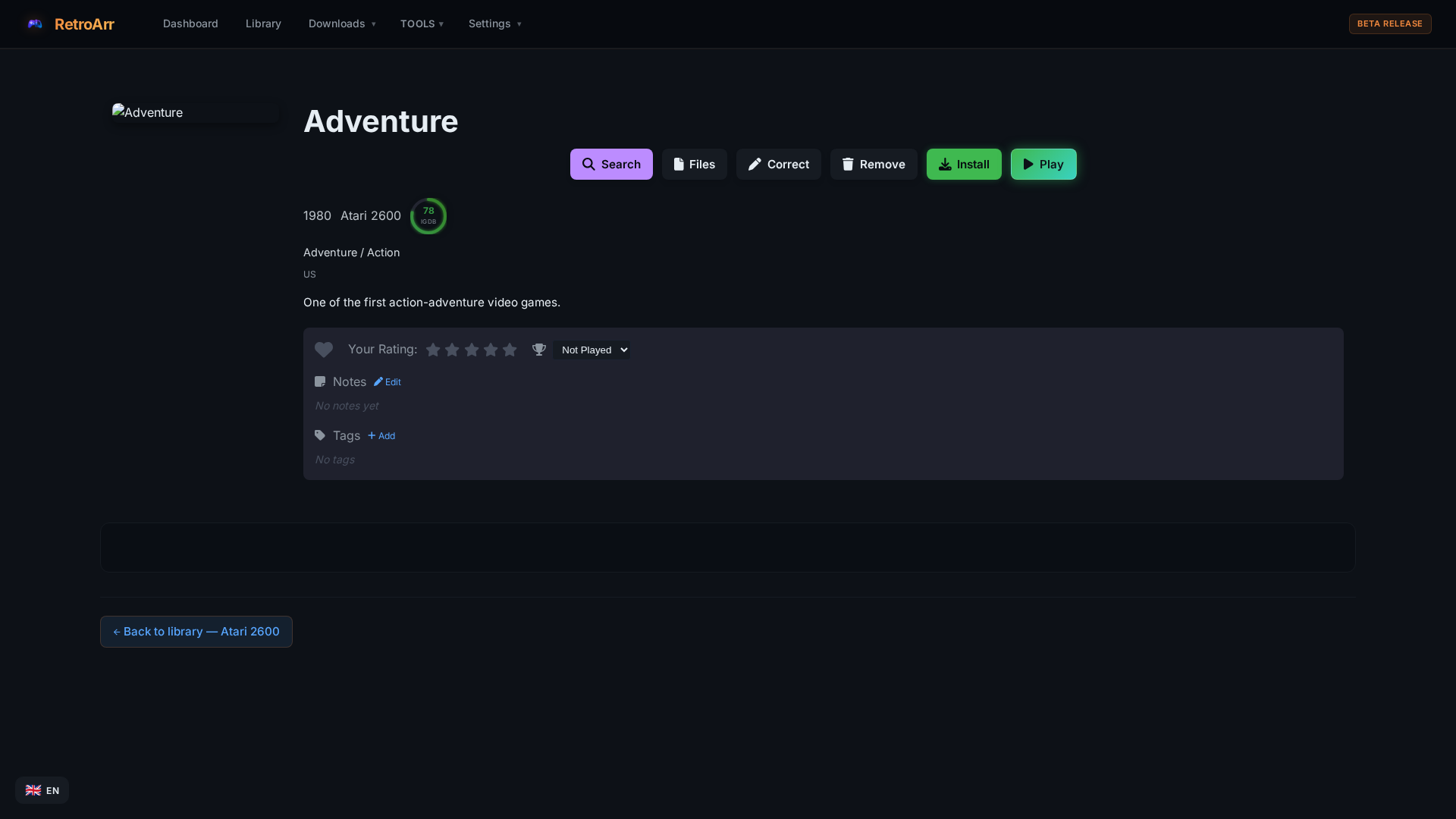
Task: Open the Library tab
Action: [x=263, y=24]
